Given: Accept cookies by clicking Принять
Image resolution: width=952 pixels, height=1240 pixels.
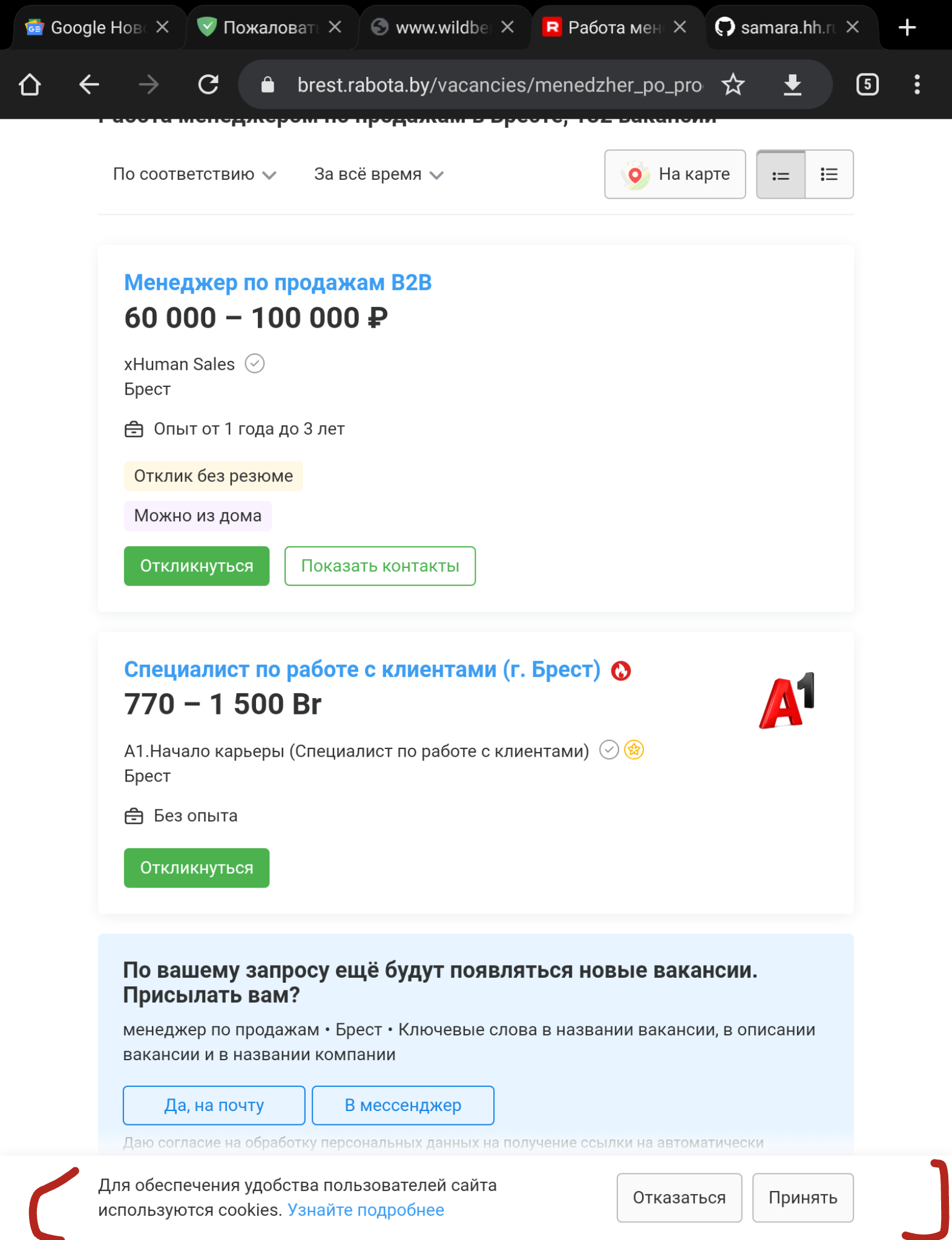Looking at the screenshot, I should pos(803,1198).
